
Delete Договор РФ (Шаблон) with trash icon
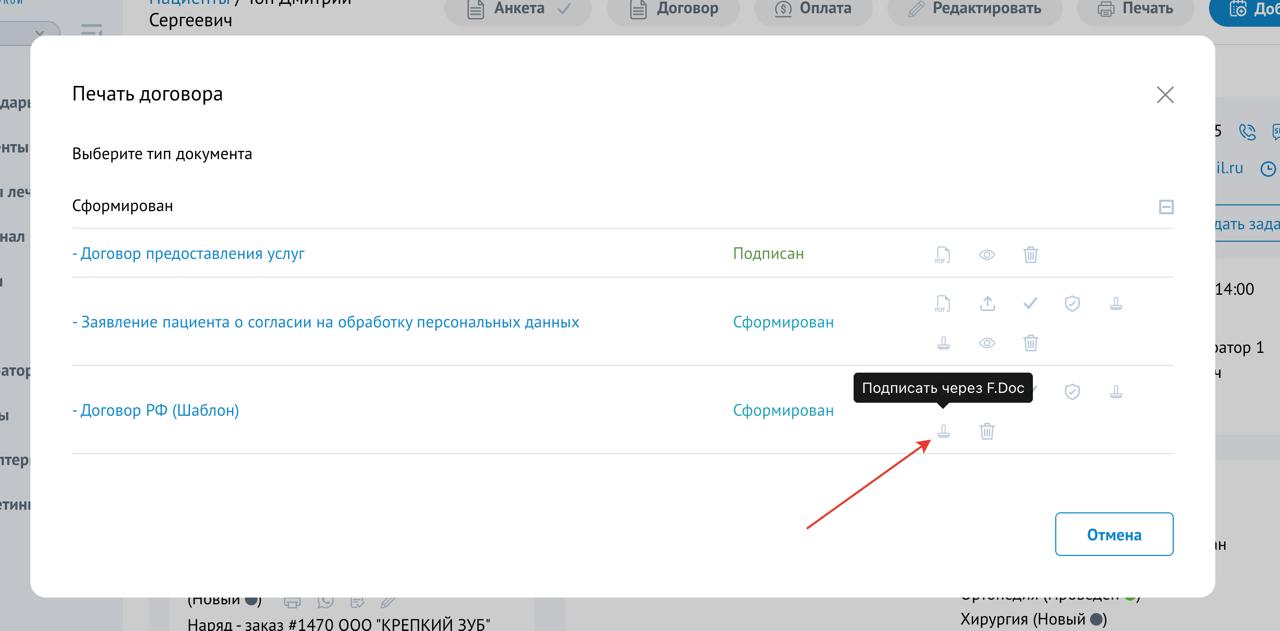click(x=987, y=431)
